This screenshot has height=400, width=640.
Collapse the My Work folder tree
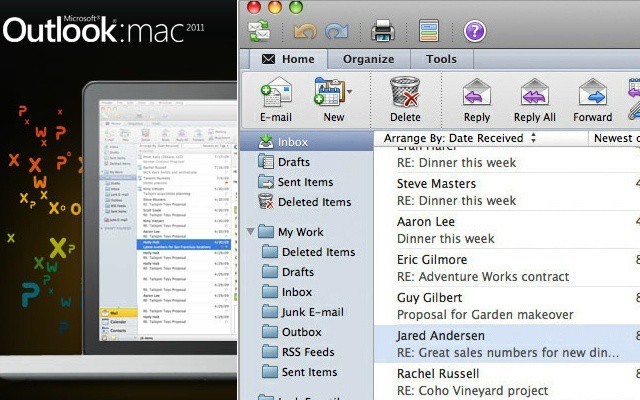[250, 232]
